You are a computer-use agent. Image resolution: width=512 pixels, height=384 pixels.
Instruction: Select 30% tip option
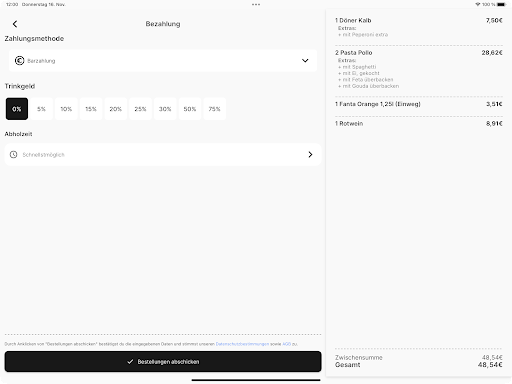point(165,109)
